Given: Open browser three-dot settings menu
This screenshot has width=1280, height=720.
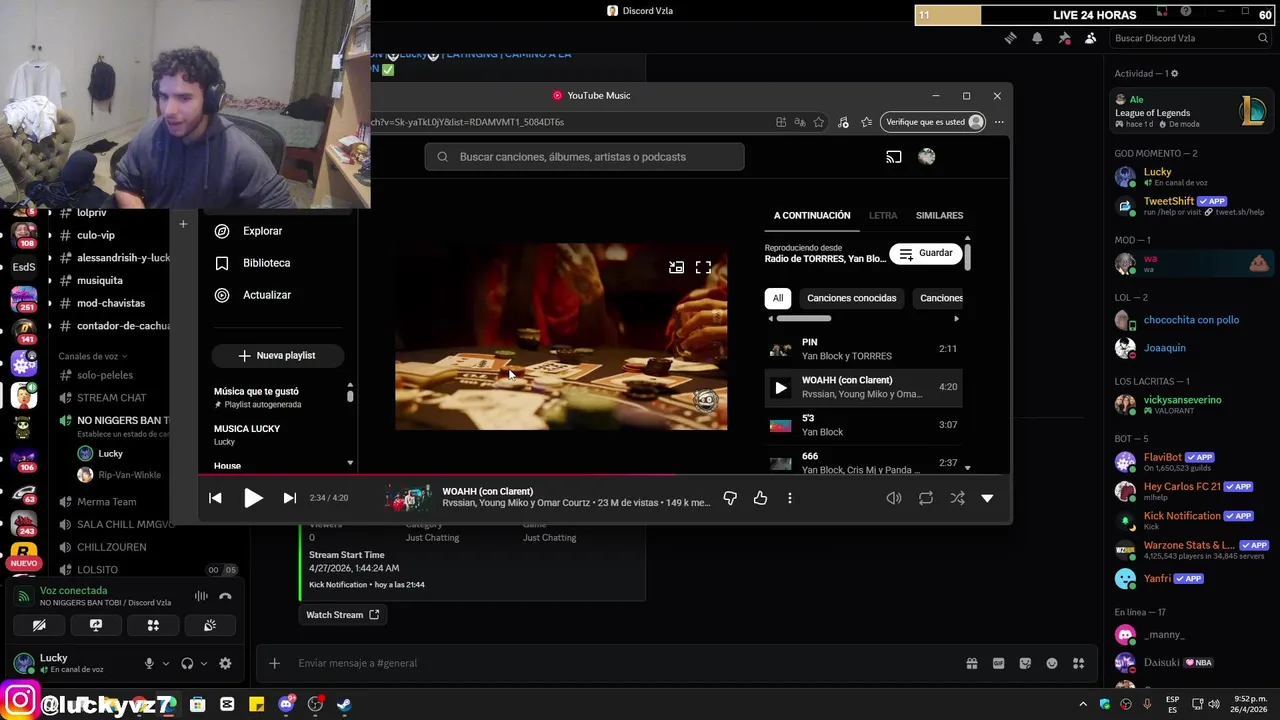Looking at the screenshot, I should pos(999,122).
